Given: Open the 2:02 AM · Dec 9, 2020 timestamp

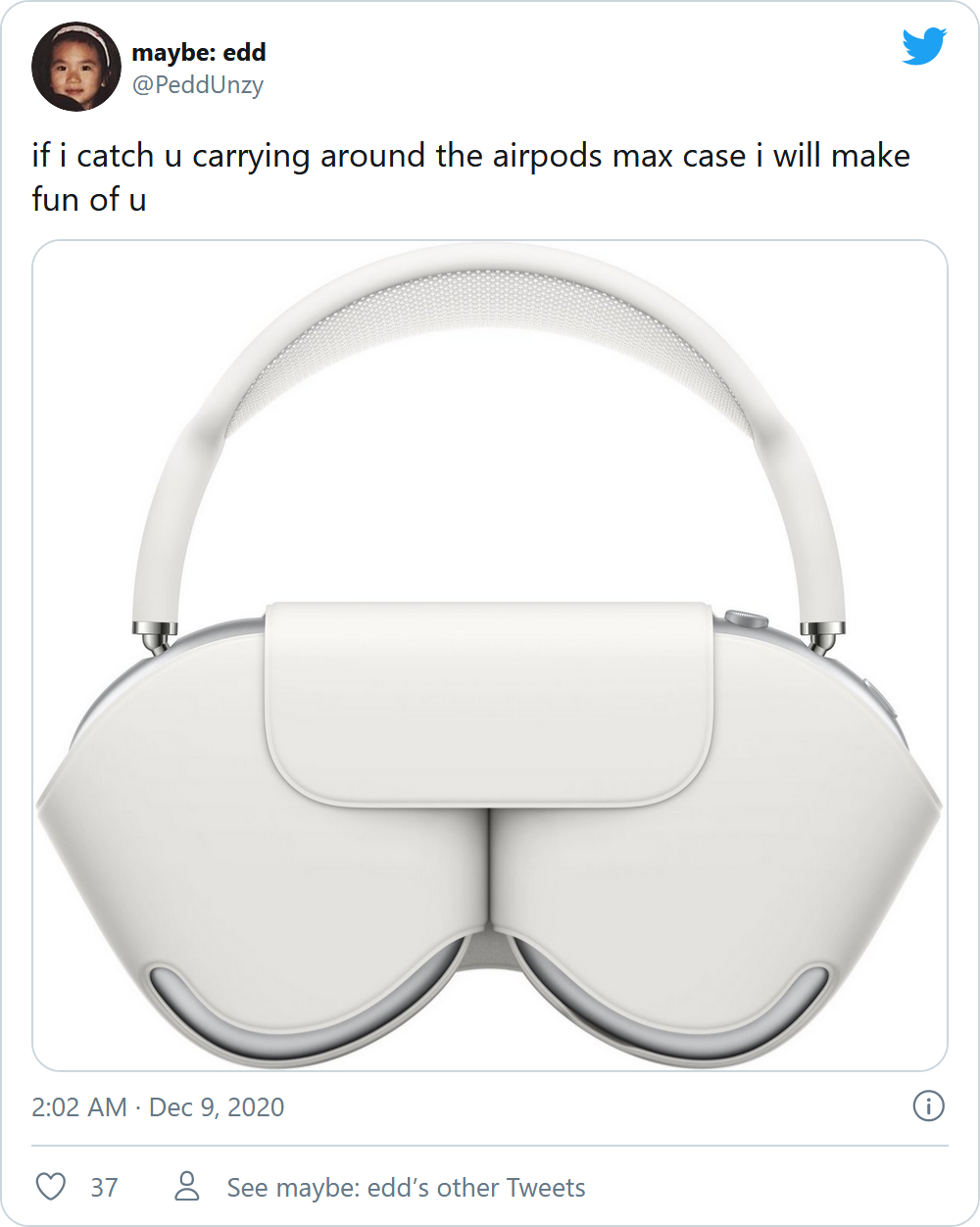Looking at the screenshot, I should click(x=158, y=1107).
